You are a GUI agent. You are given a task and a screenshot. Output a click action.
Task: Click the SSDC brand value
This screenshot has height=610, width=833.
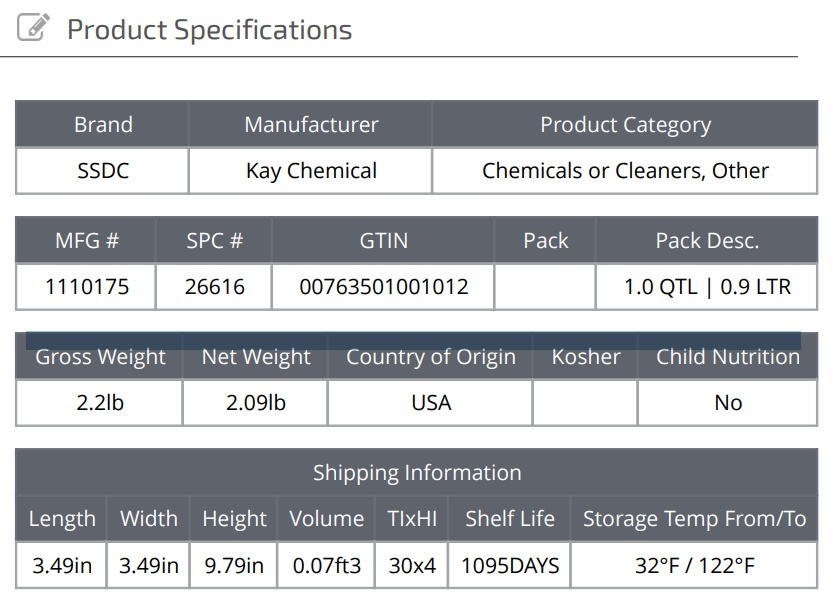(103, 171)
